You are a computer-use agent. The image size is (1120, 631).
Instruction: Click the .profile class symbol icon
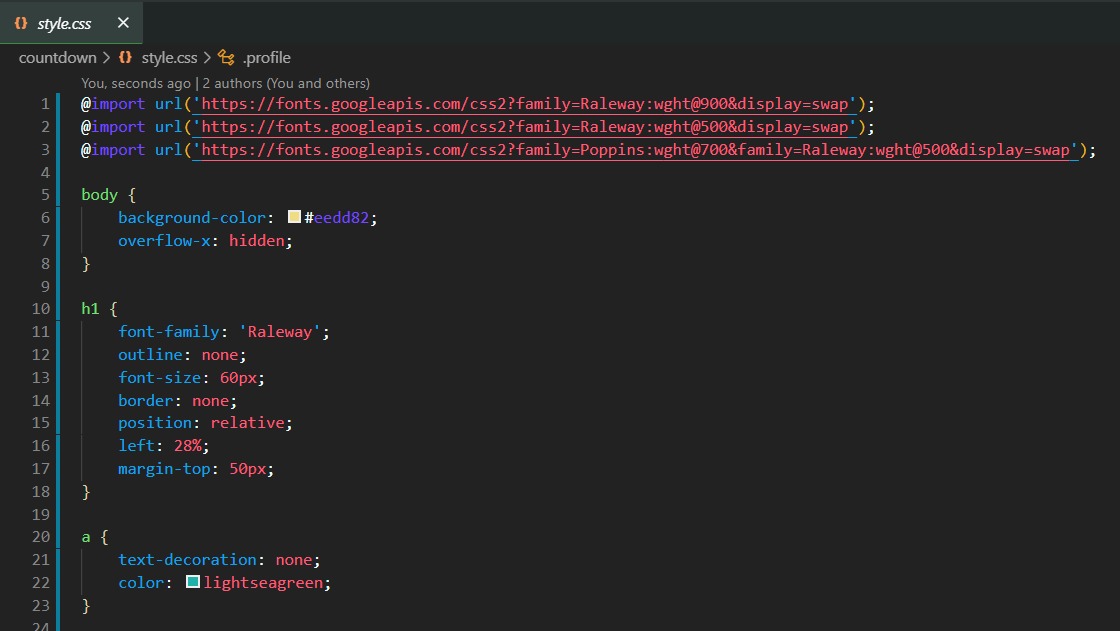[x=226, y=57]
